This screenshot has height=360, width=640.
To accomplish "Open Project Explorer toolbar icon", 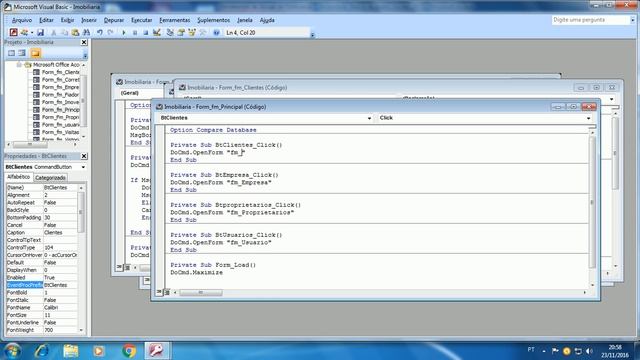I will [x=170, y=32].
